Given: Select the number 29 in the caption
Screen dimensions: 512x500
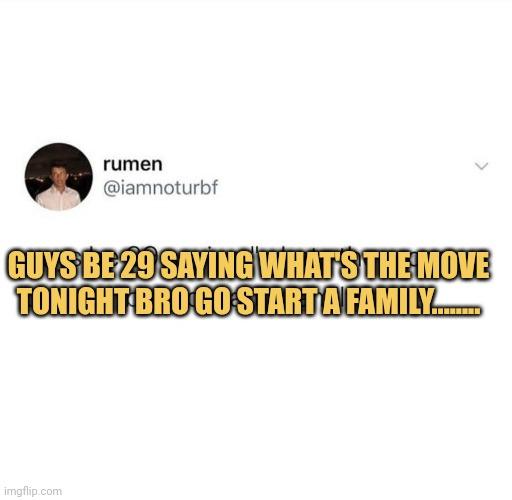Looking at the screenshot, I should click(x=137, y=265).
